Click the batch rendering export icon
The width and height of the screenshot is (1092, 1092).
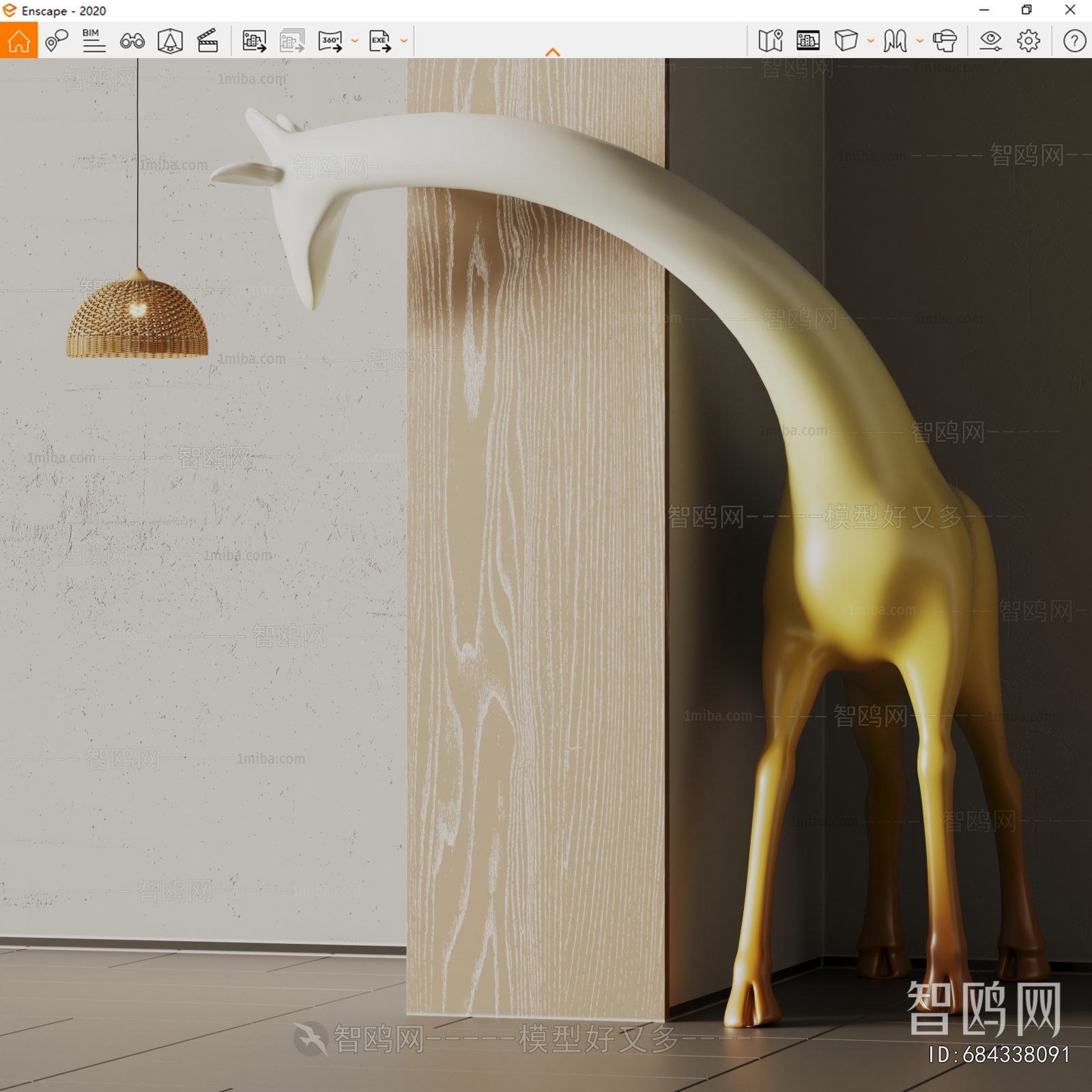coord(292,41)
